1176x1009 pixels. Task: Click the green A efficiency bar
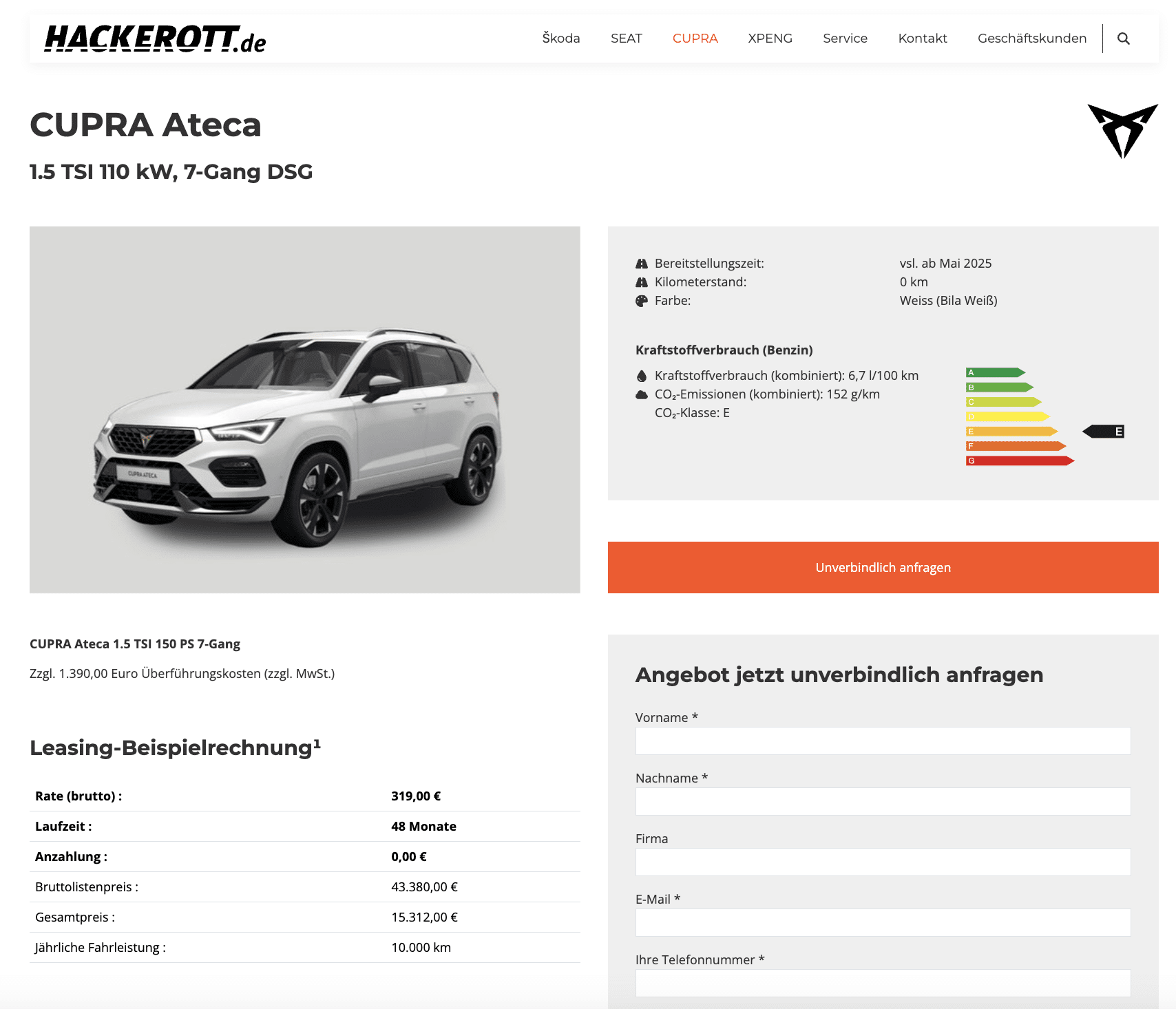point(996,372)
